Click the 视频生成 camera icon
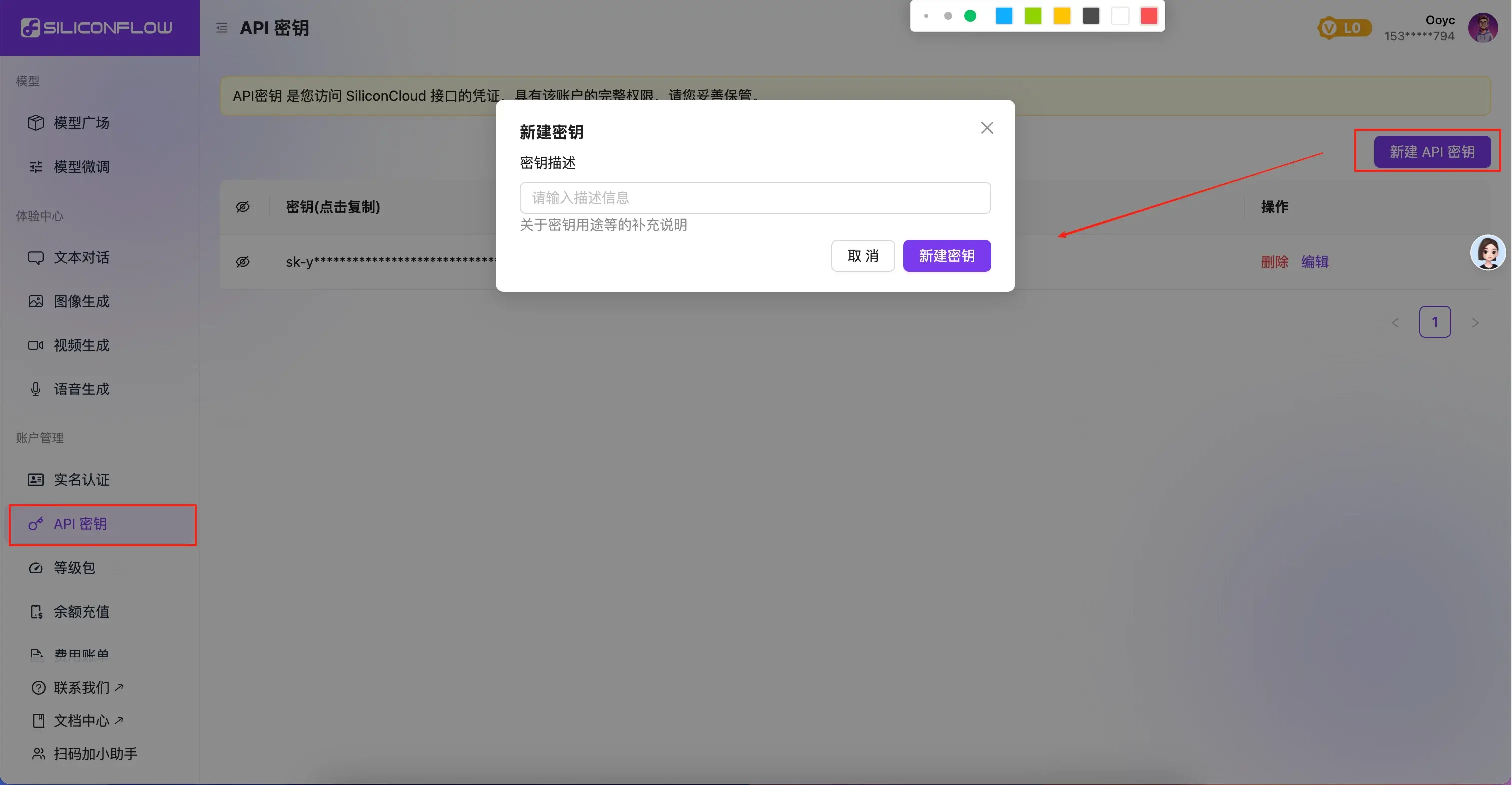This screenshot has height=785, width=1512. (x=36, y=345)
